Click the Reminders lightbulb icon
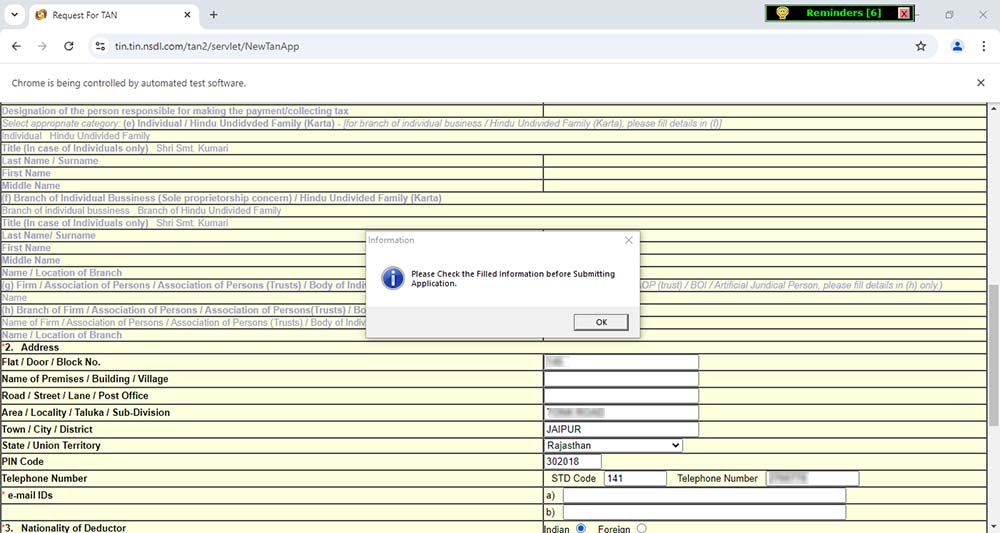 [x=783, y=13]
